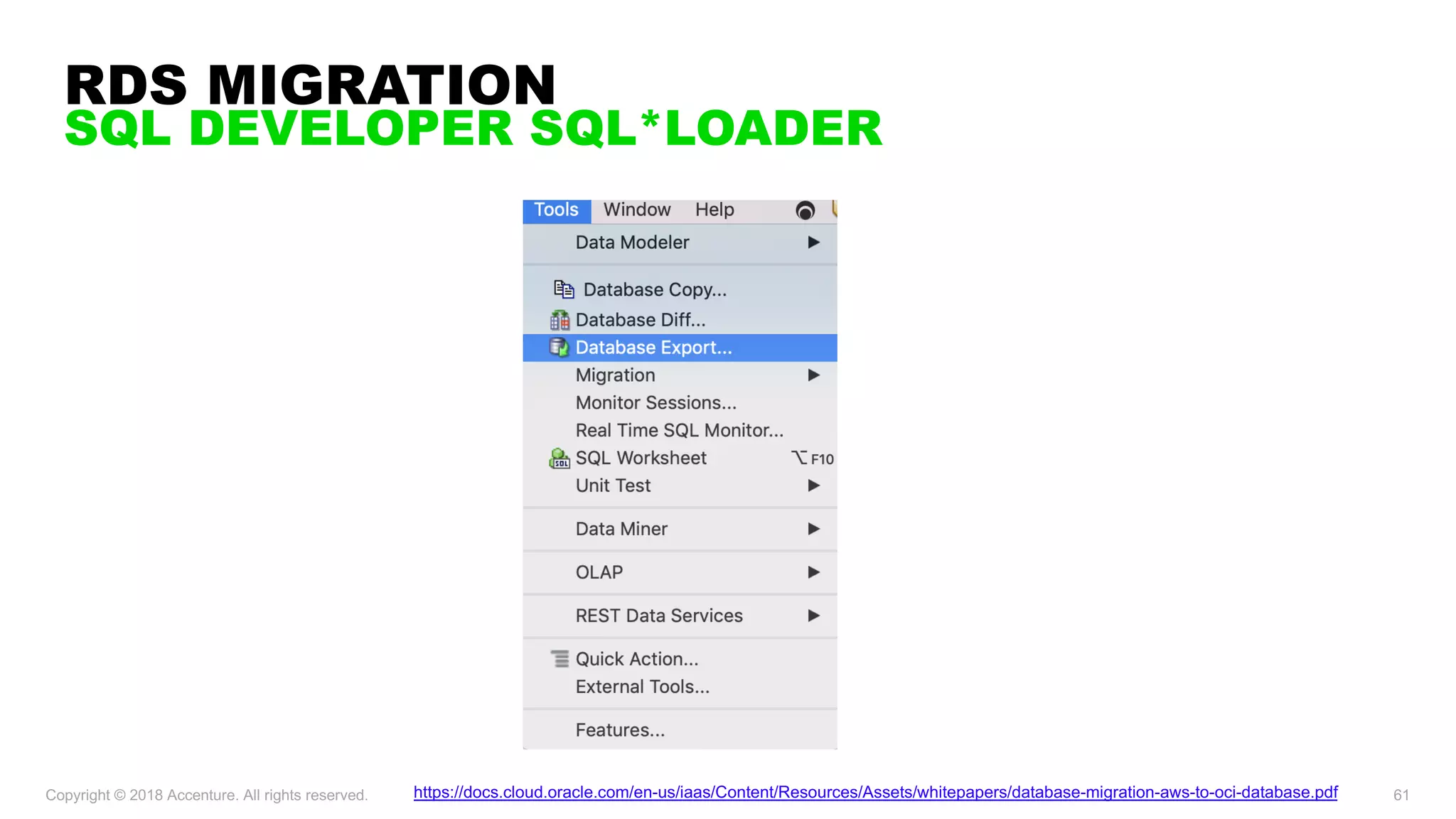Screen dimensions: 1456x819
Task: Click the Database Copy icon
Action: pos(564,289)
